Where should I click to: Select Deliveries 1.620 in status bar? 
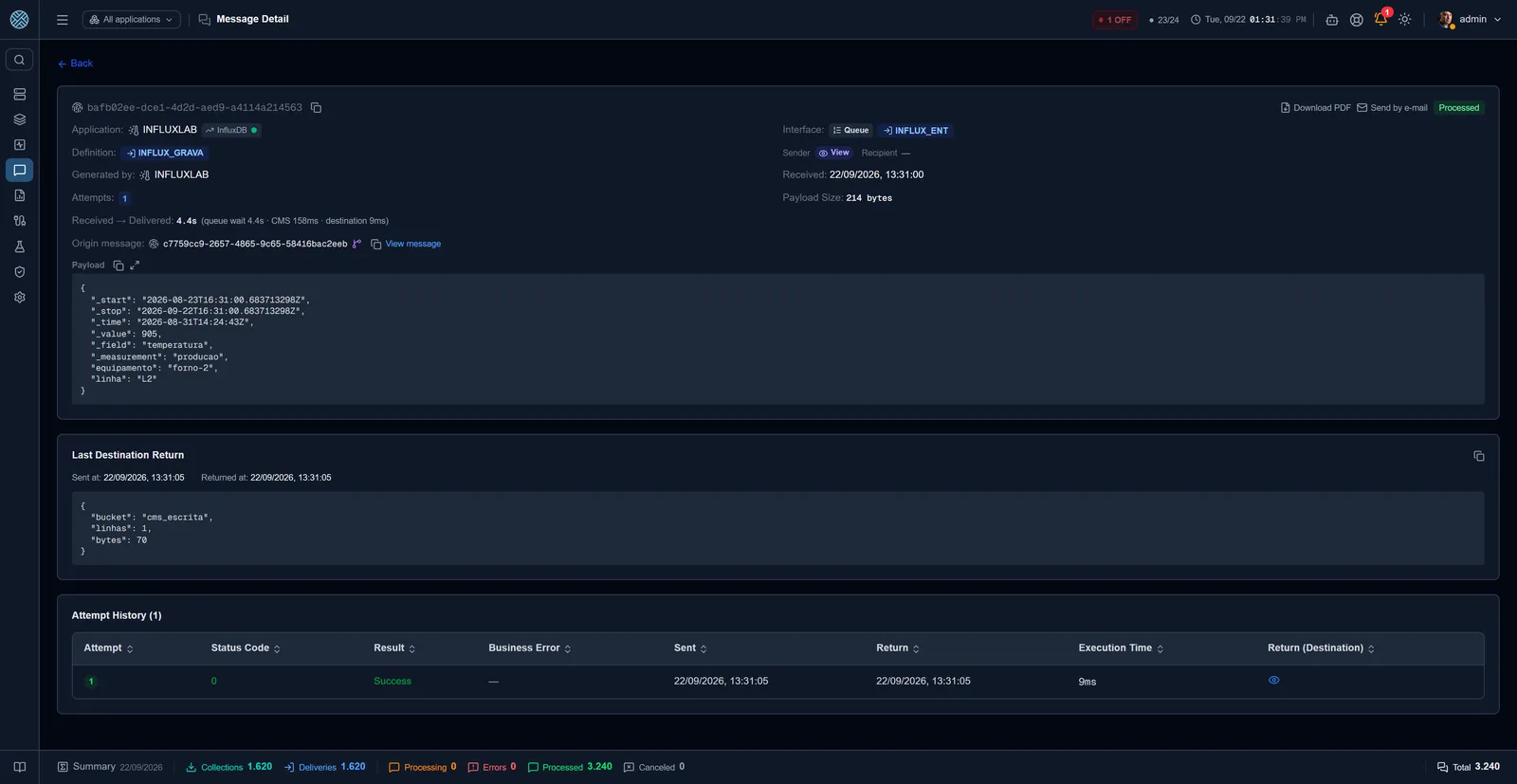pos(325,767)
